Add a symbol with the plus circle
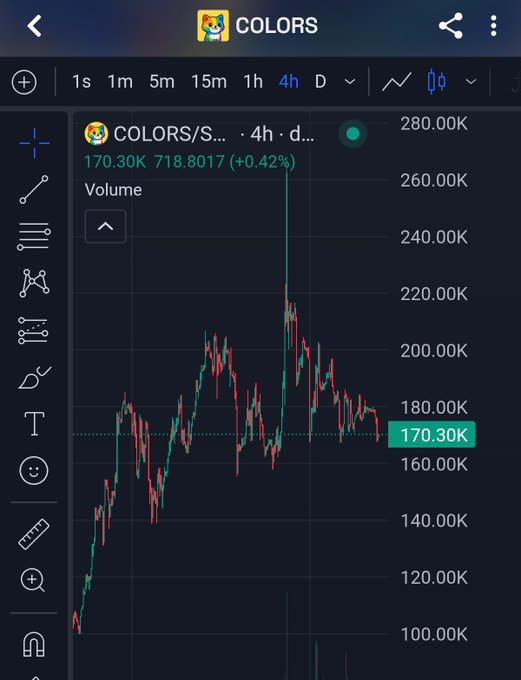Viewport: 521px width, 680px height. point(24,82)
